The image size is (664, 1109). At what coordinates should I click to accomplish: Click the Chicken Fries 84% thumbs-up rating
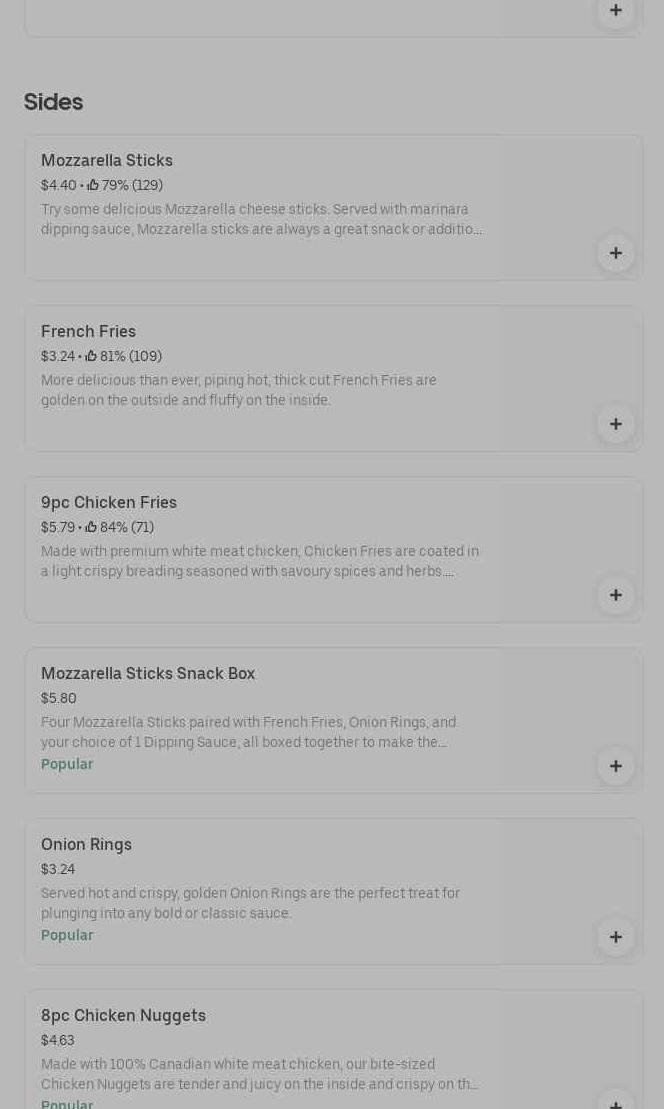pyautogui.click(x=120, y=528)
